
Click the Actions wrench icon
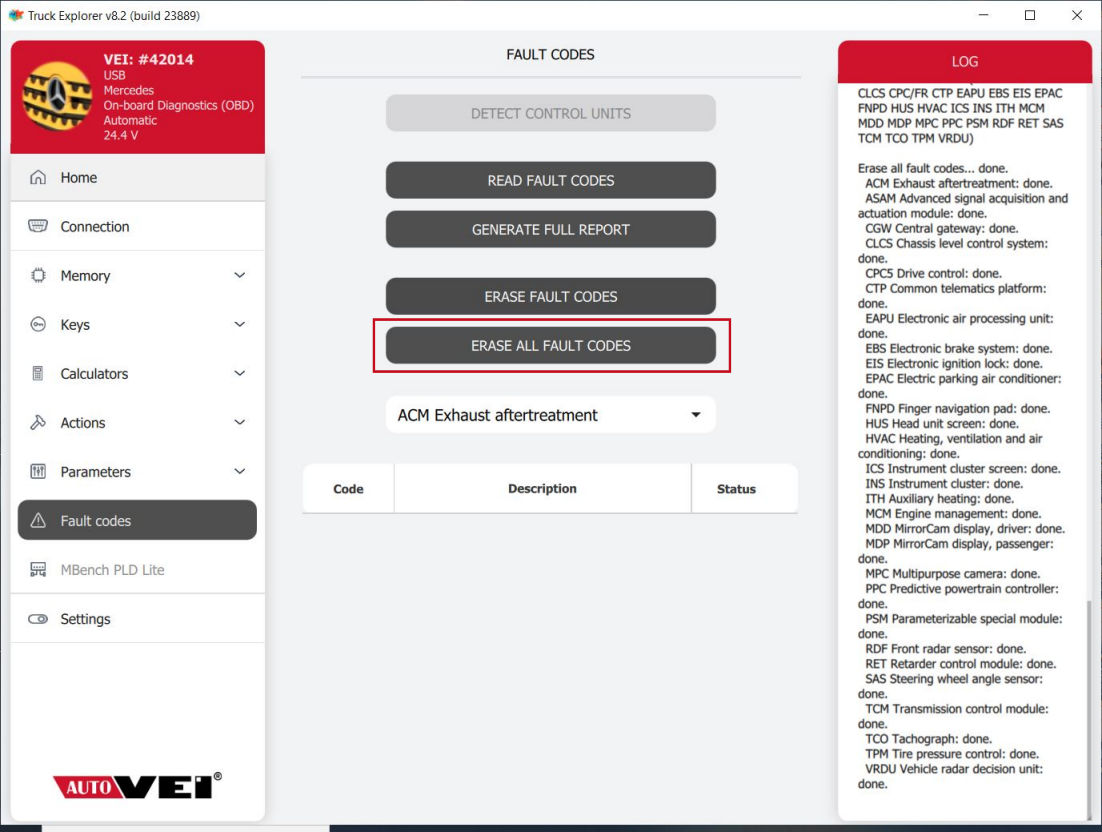[38, 423]
